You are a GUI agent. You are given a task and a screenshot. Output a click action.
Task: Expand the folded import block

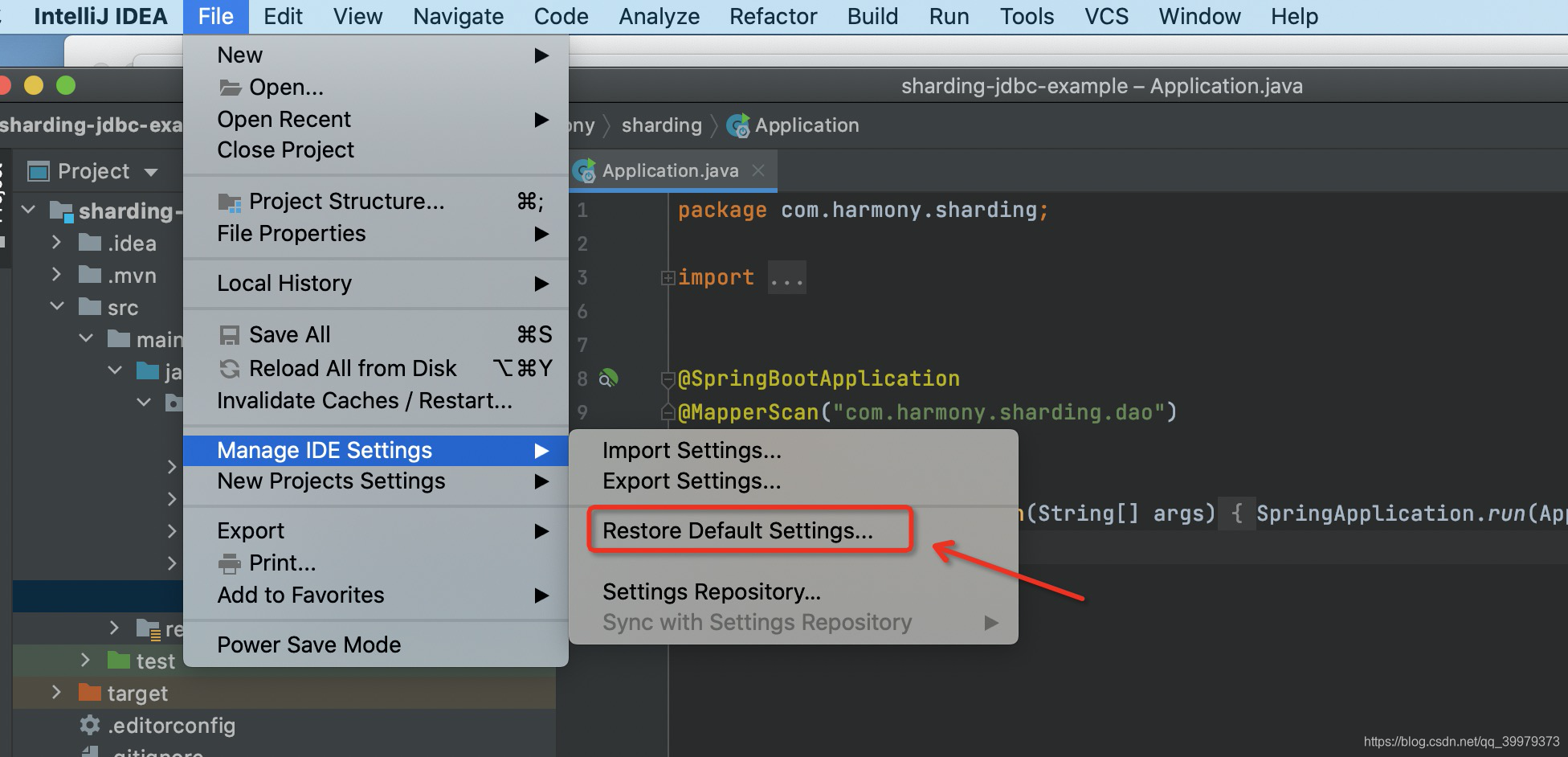[x=668, y=278]
